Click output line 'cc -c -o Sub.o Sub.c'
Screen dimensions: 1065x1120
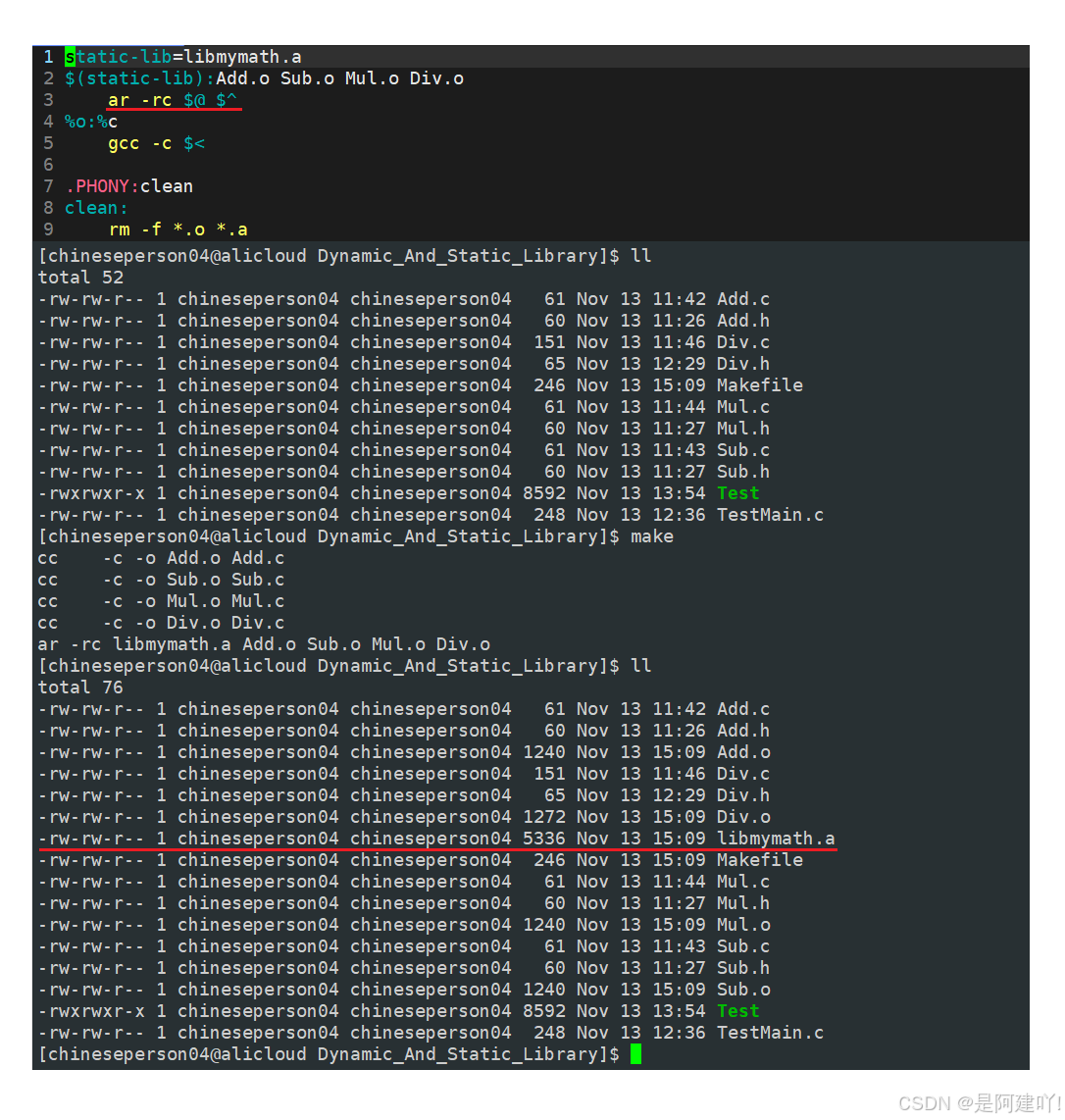162,580
